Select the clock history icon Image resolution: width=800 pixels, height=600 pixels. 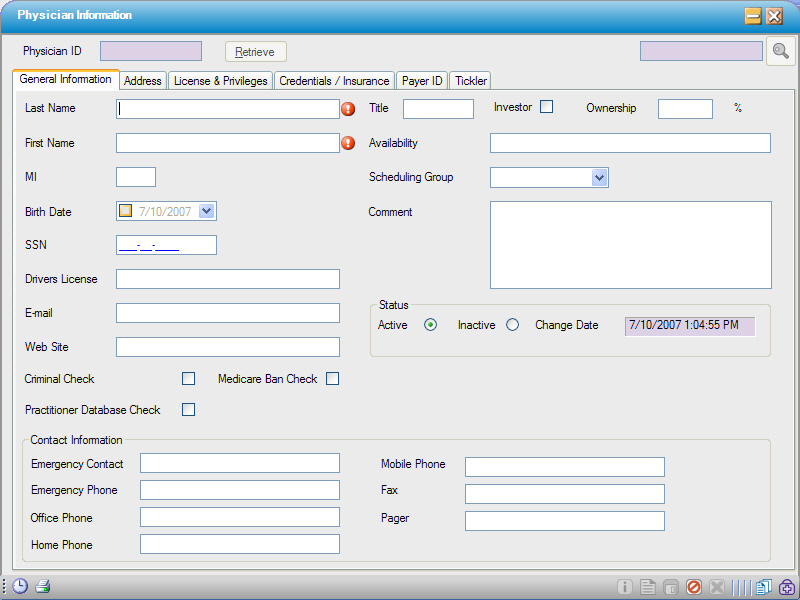20,586
